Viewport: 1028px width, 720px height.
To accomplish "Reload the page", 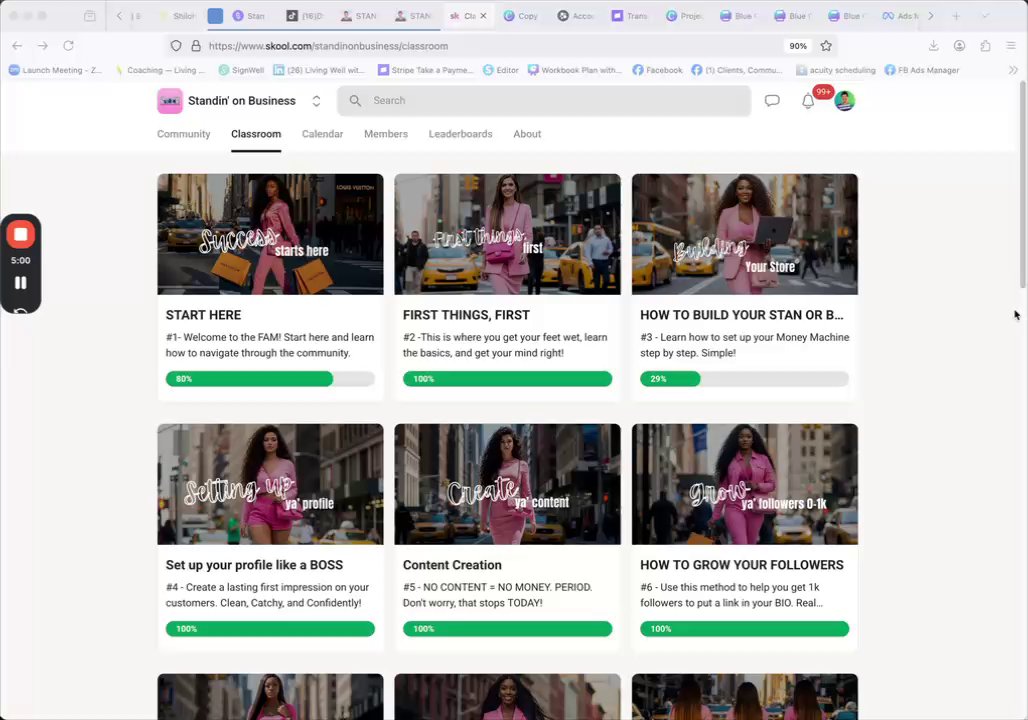I will click(68, 46).
